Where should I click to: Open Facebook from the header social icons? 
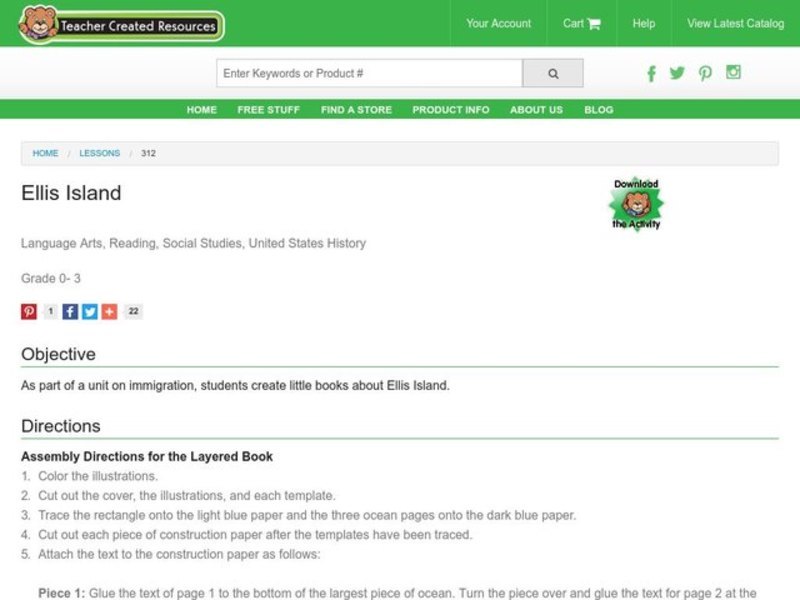coord(651,73)
